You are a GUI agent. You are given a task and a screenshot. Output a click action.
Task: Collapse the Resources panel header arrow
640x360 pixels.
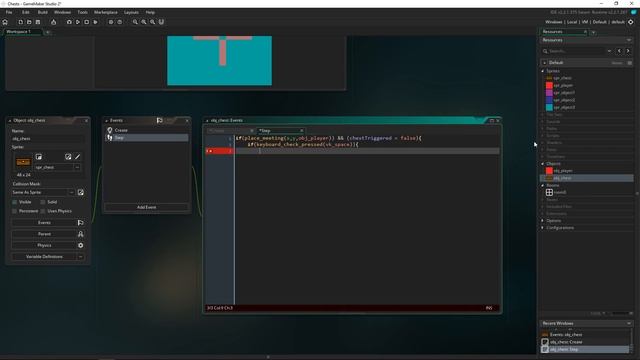tap(629, 40)
